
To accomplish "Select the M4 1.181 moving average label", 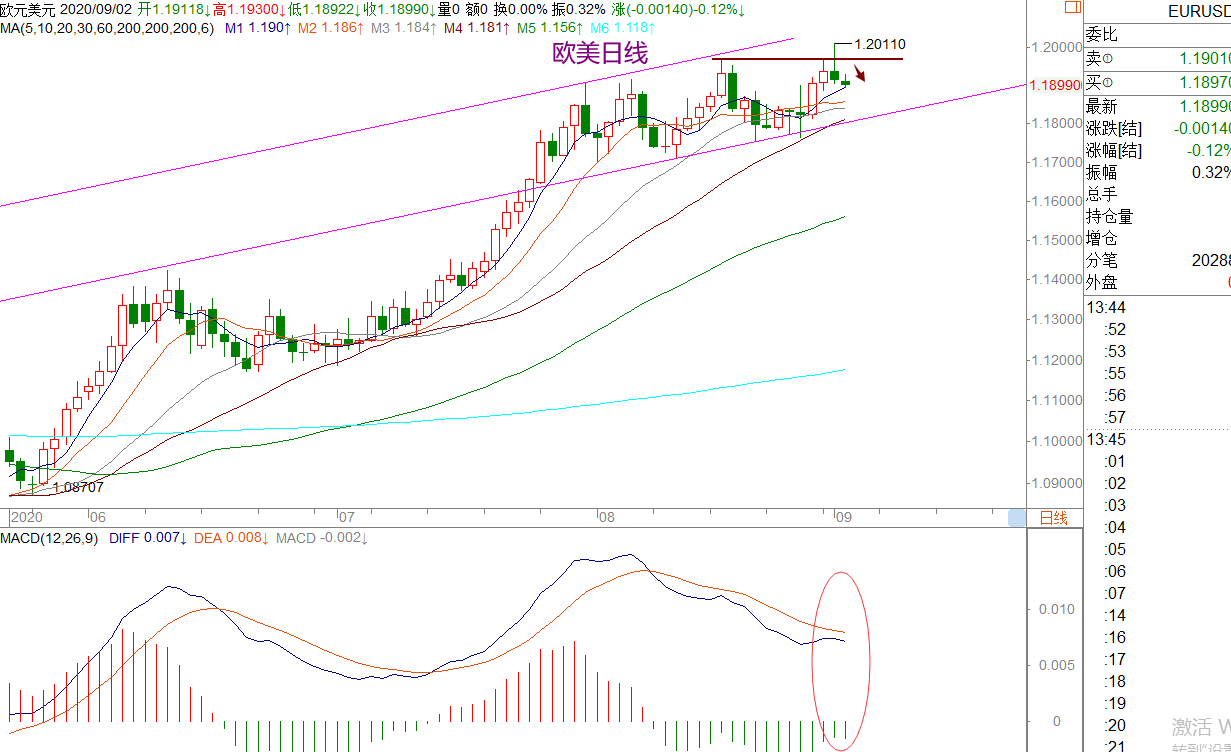I will [x=476, y=28].
